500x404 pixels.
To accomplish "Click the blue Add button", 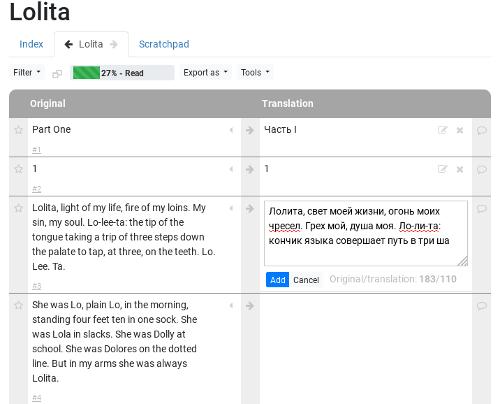I will pos(277,280).
